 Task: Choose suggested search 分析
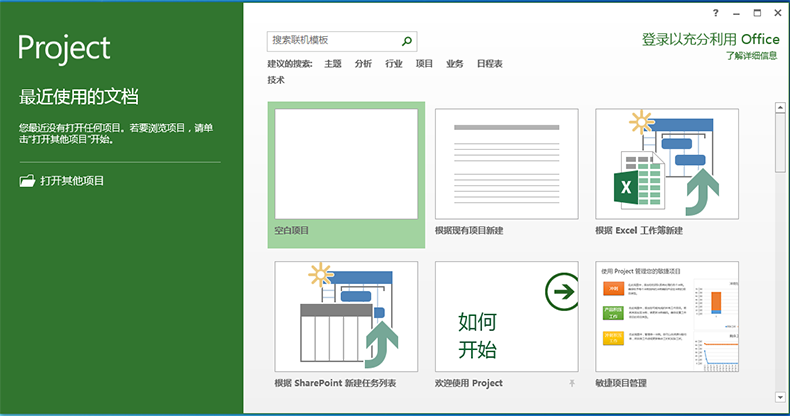coord(363,64)
